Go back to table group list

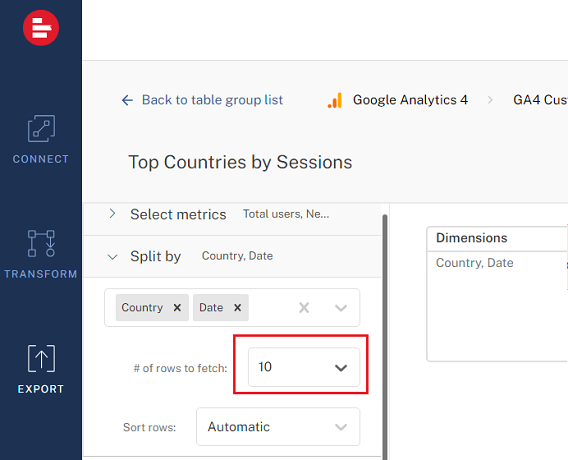(x=212, y=100)
